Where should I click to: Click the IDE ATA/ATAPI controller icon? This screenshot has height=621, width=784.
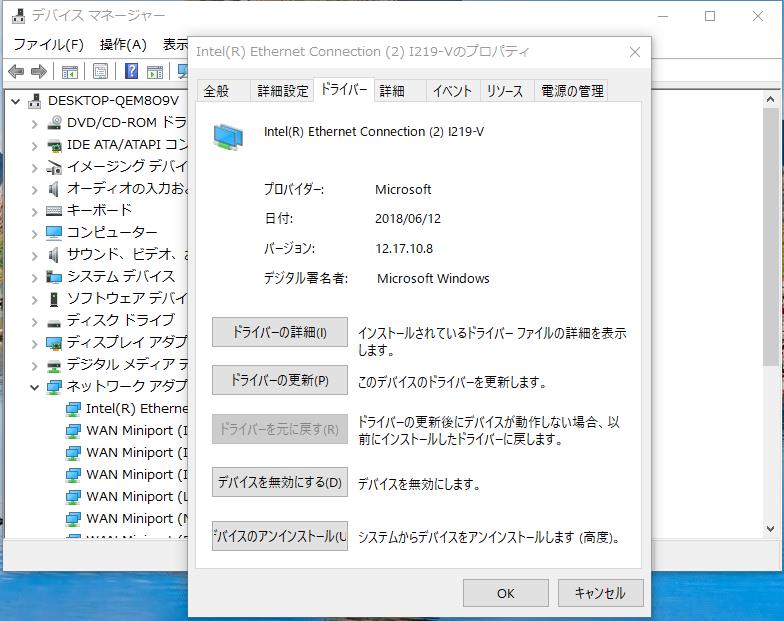[x=54, y=145]
